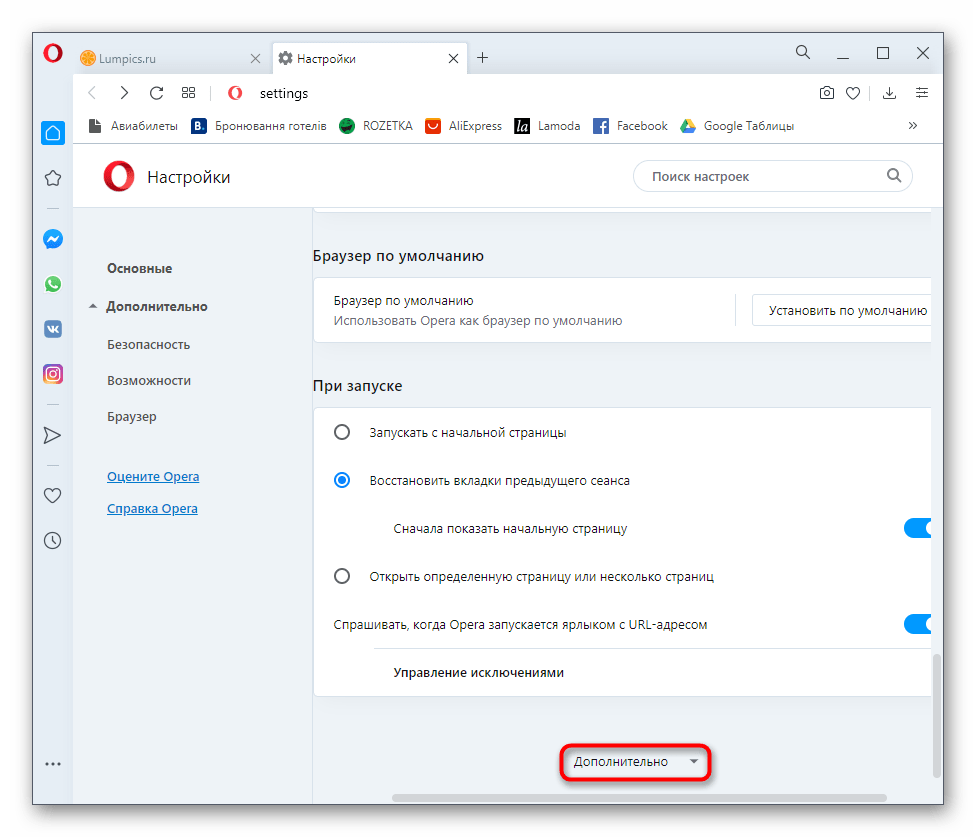Click magnifier icon in settings search box
Screen dimensions: 976x837
click(894, 175)
